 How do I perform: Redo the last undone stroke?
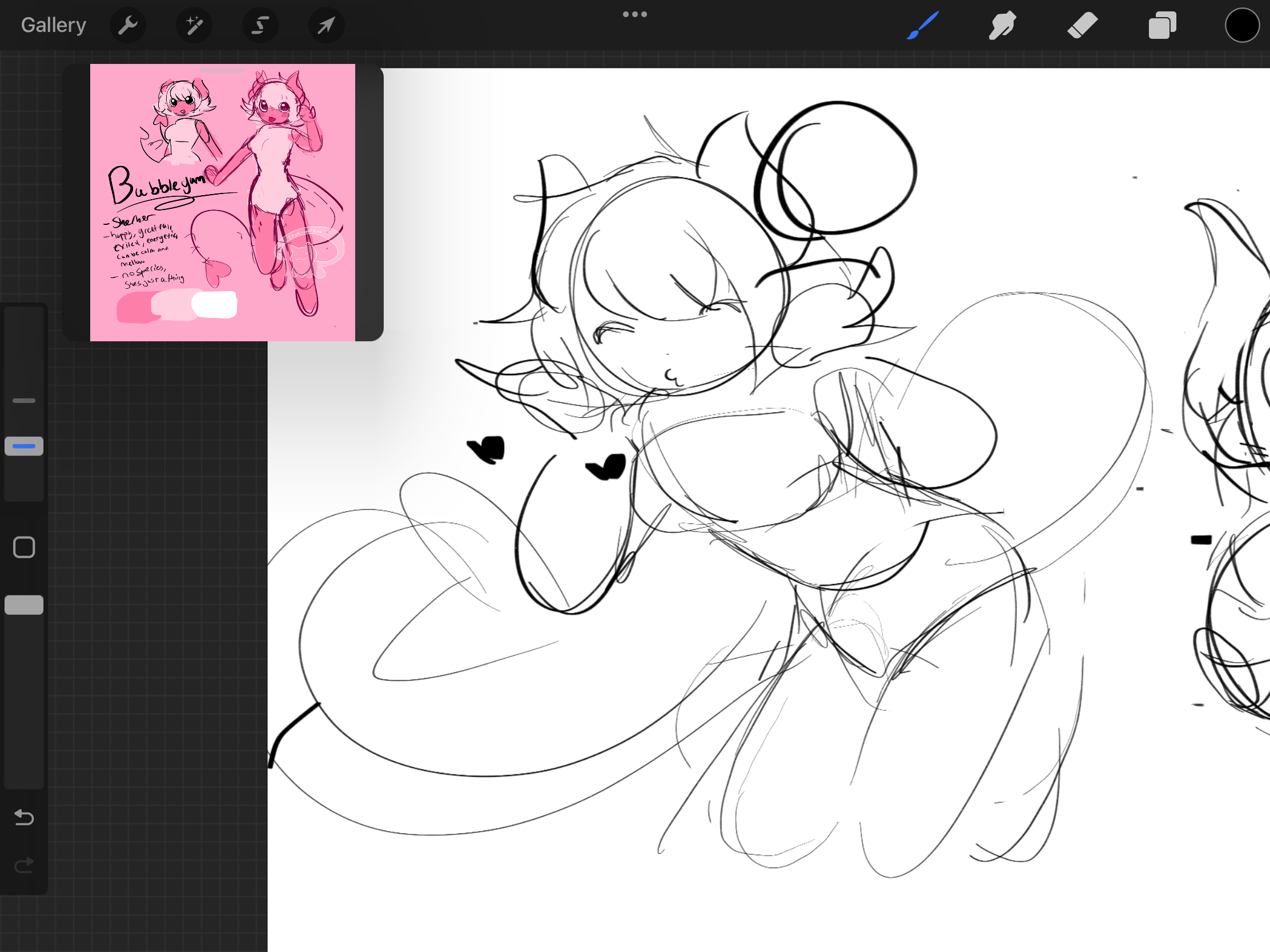point(24,865)
